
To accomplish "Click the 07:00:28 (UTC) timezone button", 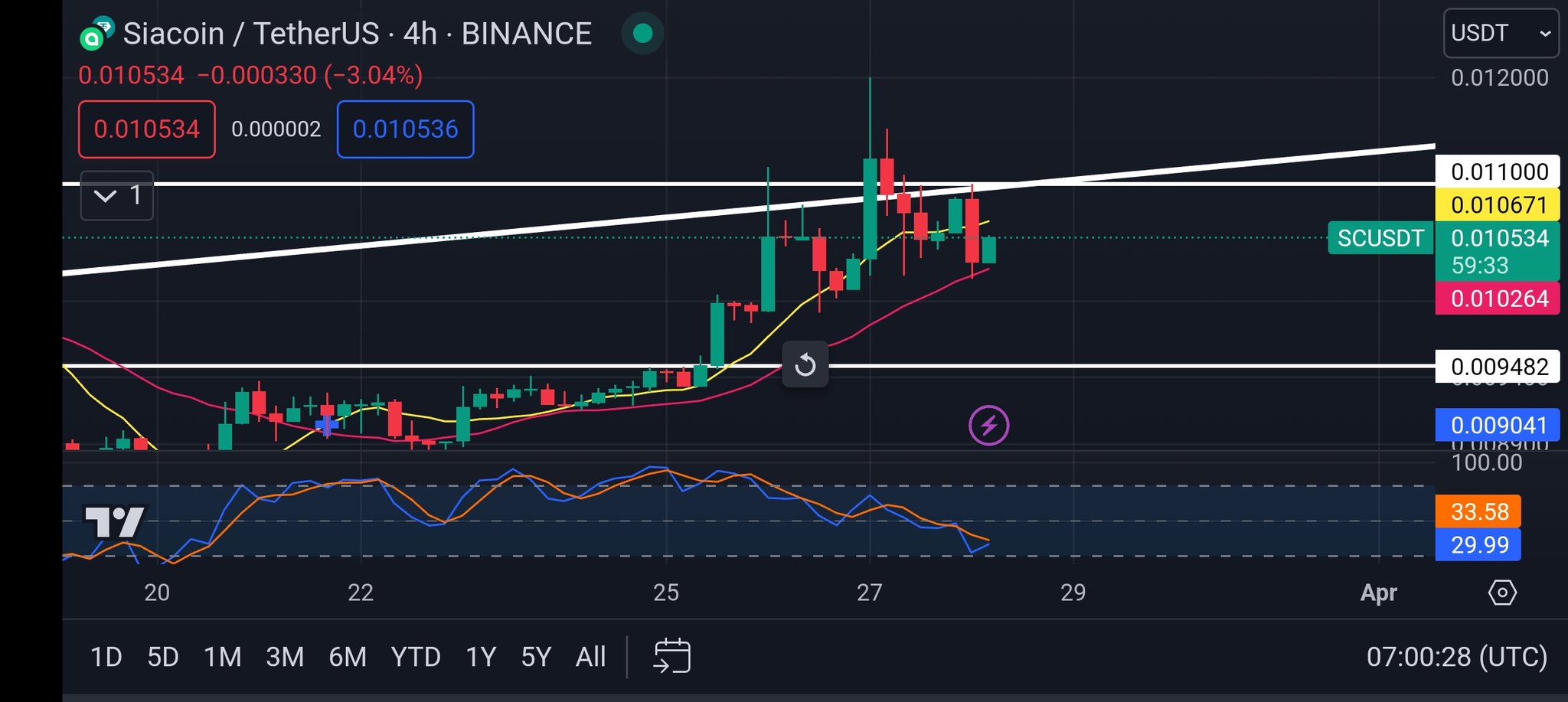I will 1457,657.
